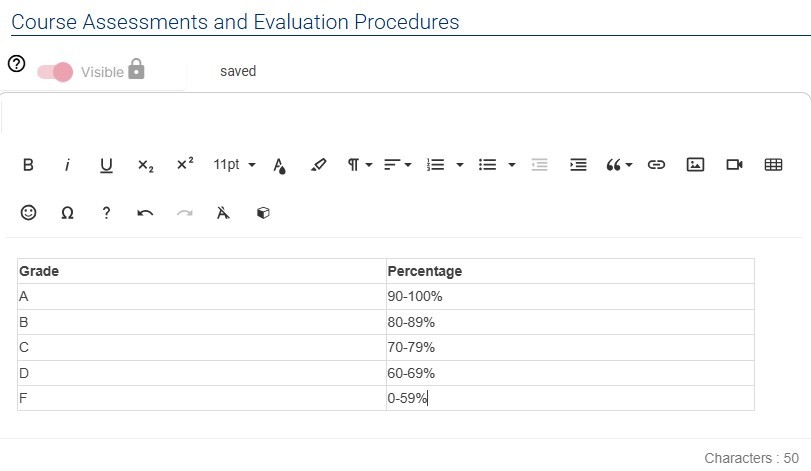Insert an image
The width and height of the screenshot is (811, 471).
click(695, 165)
